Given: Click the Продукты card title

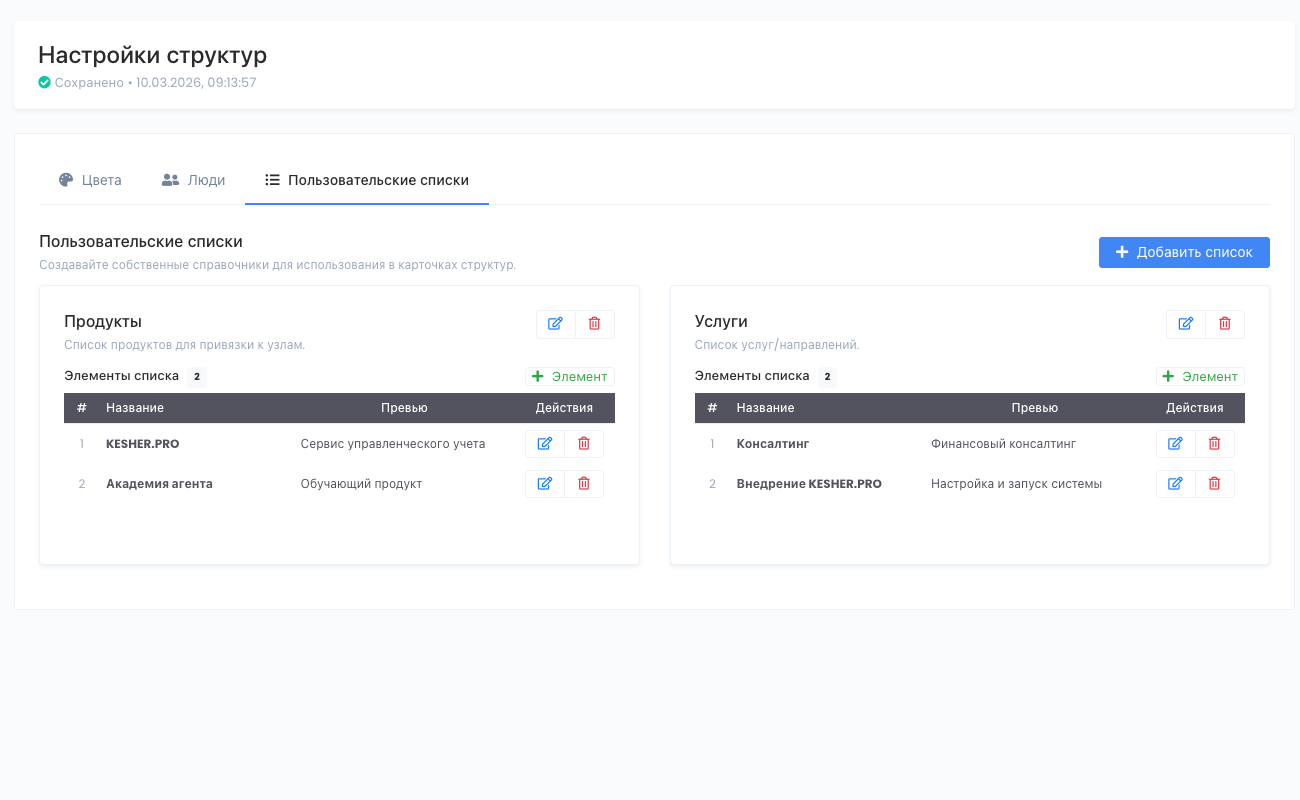Looking at the screenshot, I should pos(103,321).
